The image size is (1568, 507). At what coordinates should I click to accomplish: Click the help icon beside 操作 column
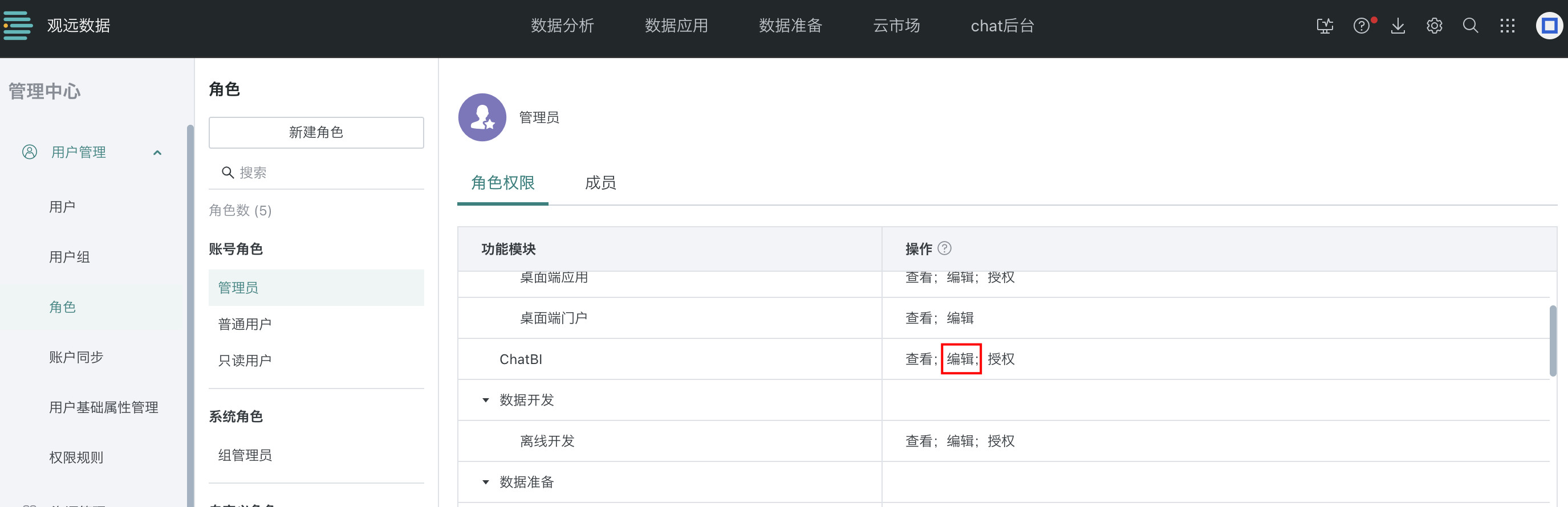944,248
